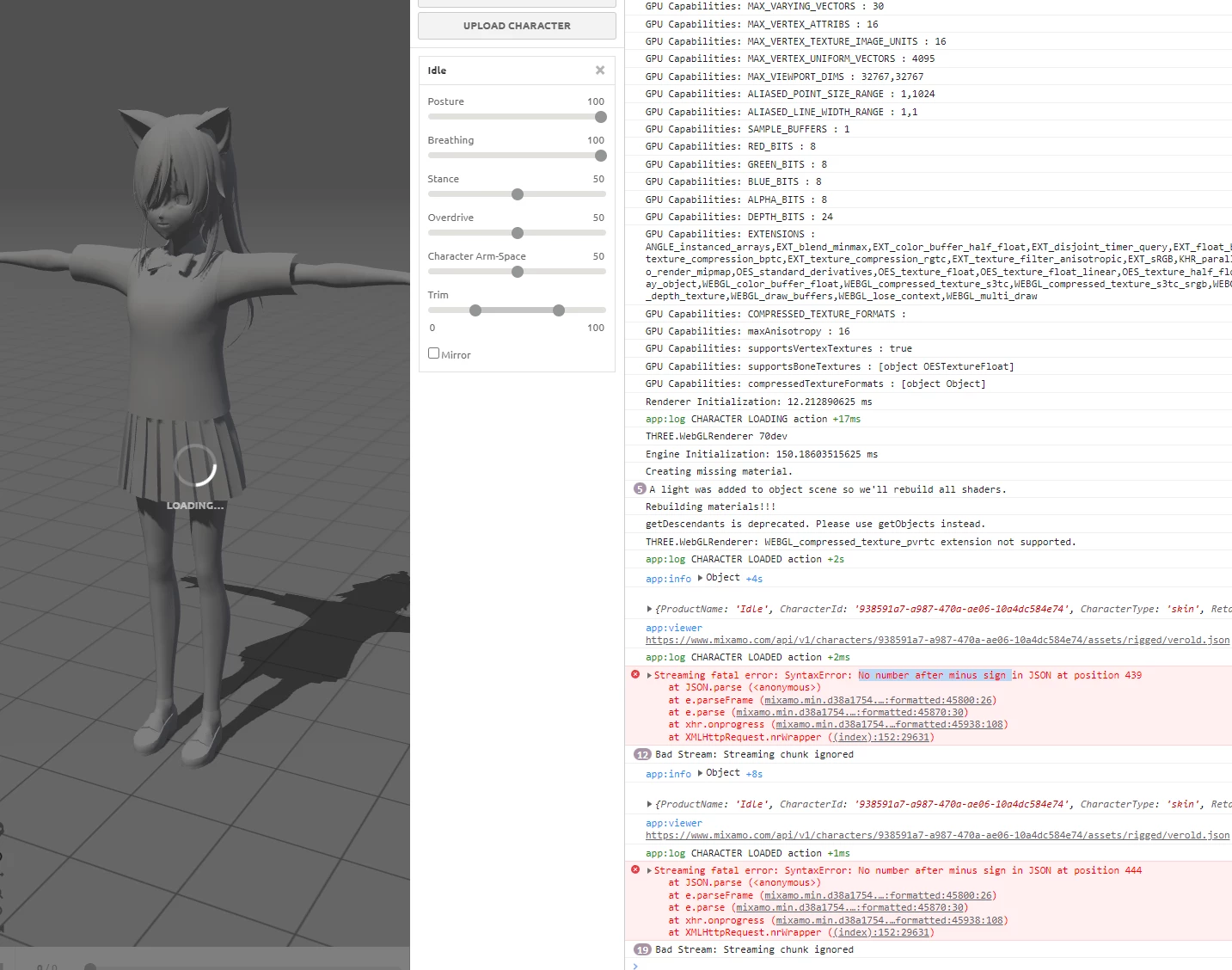This screenshot has width=1232, height=970.
Task: Click the console input prompt arrow
Action: tap(636, 966)
